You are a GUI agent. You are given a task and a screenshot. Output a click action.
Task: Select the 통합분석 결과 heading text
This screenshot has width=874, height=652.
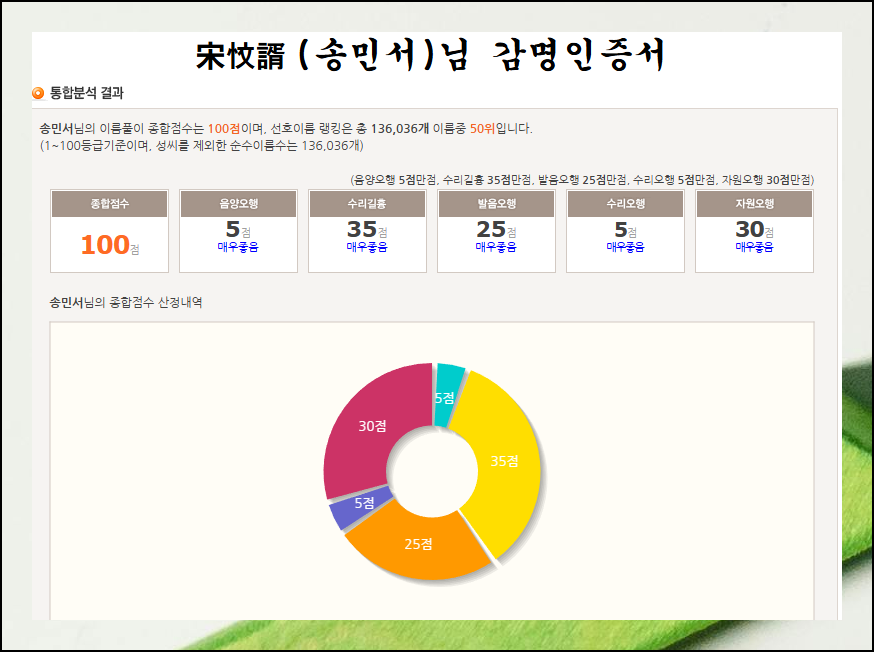pos(86,93)
